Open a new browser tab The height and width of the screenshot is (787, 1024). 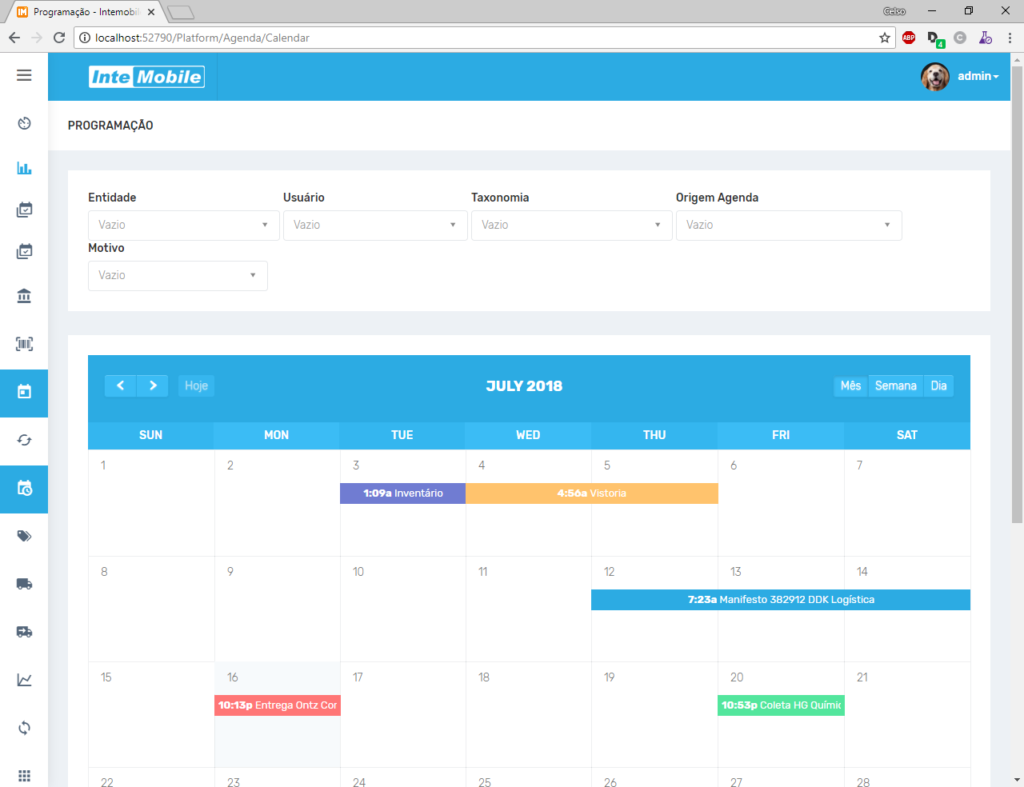pyautogui.click(x=181, y=12)
